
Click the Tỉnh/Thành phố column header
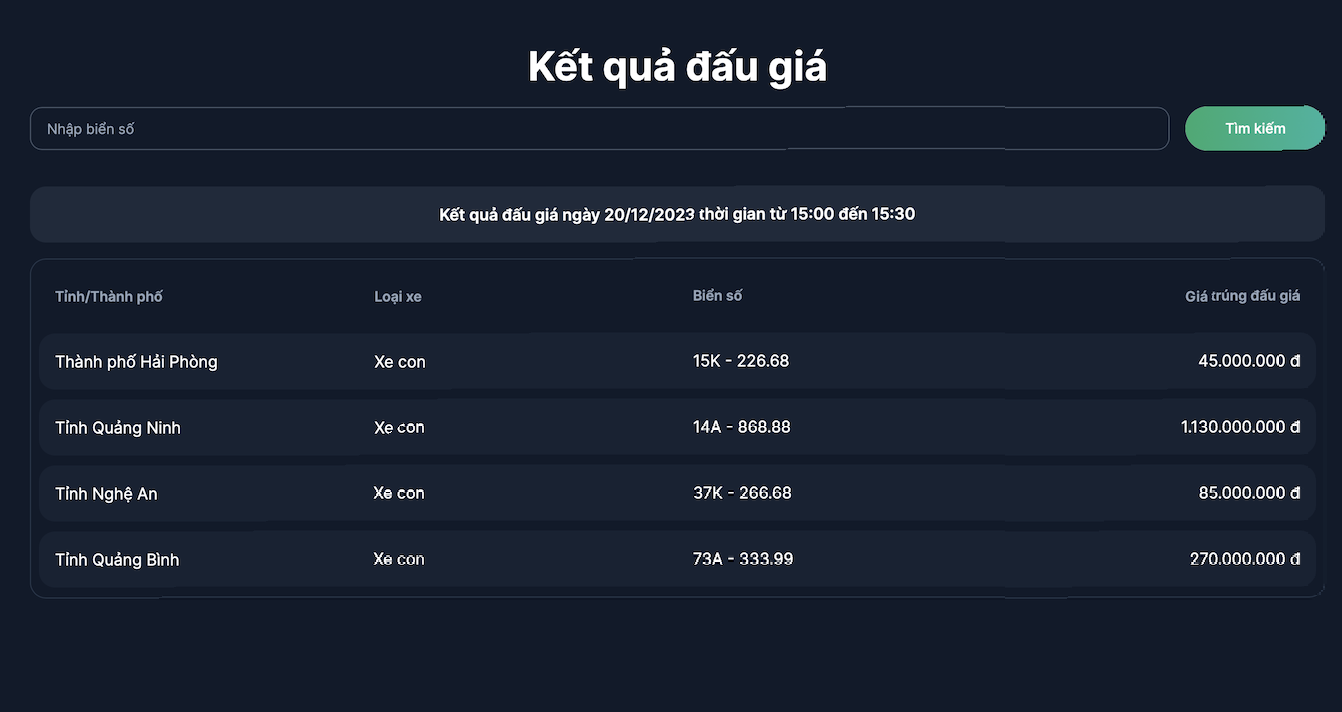click(109, 297)
